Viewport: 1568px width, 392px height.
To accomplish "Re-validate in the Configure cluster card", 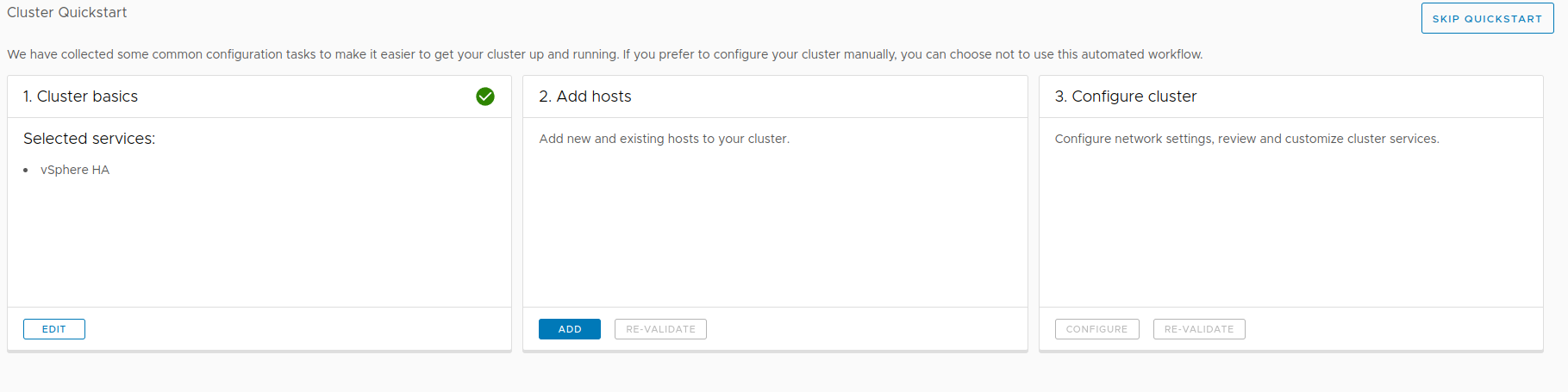I will (1198, 329).
